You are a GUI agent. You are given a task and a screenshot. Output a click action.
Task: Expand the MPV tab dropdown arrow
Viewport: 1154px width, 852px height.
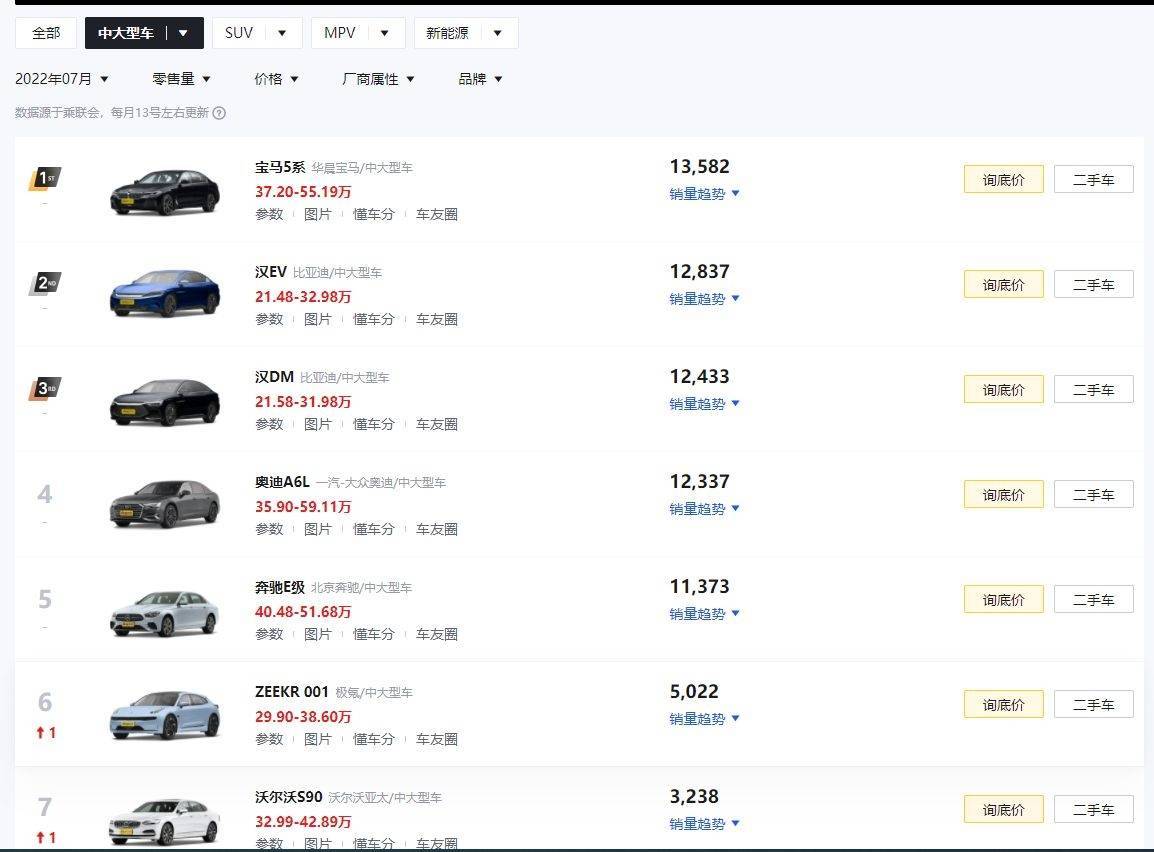384,33
